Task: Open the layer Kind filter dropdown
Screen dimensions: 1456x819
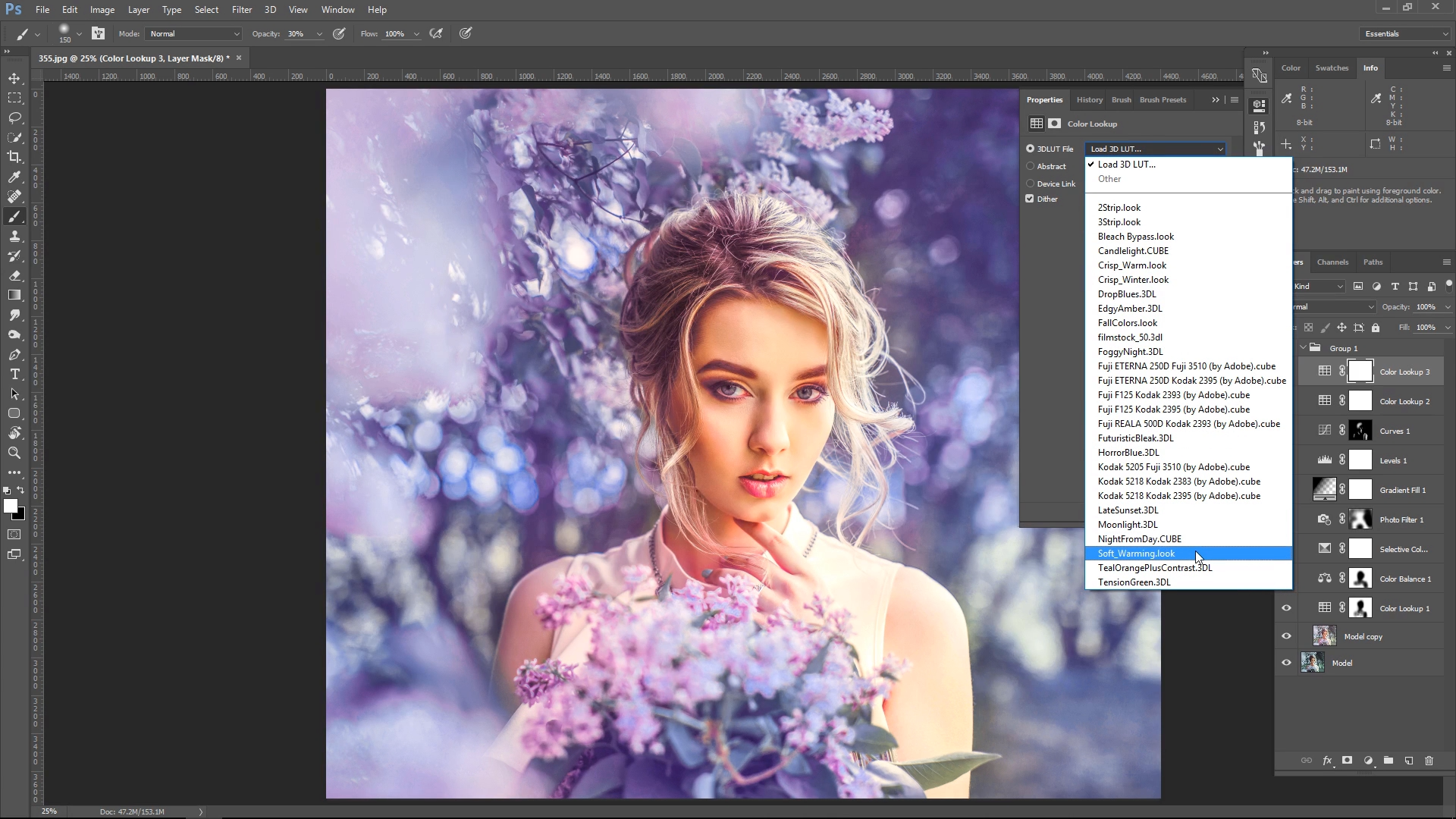Action: (1318, 286)
